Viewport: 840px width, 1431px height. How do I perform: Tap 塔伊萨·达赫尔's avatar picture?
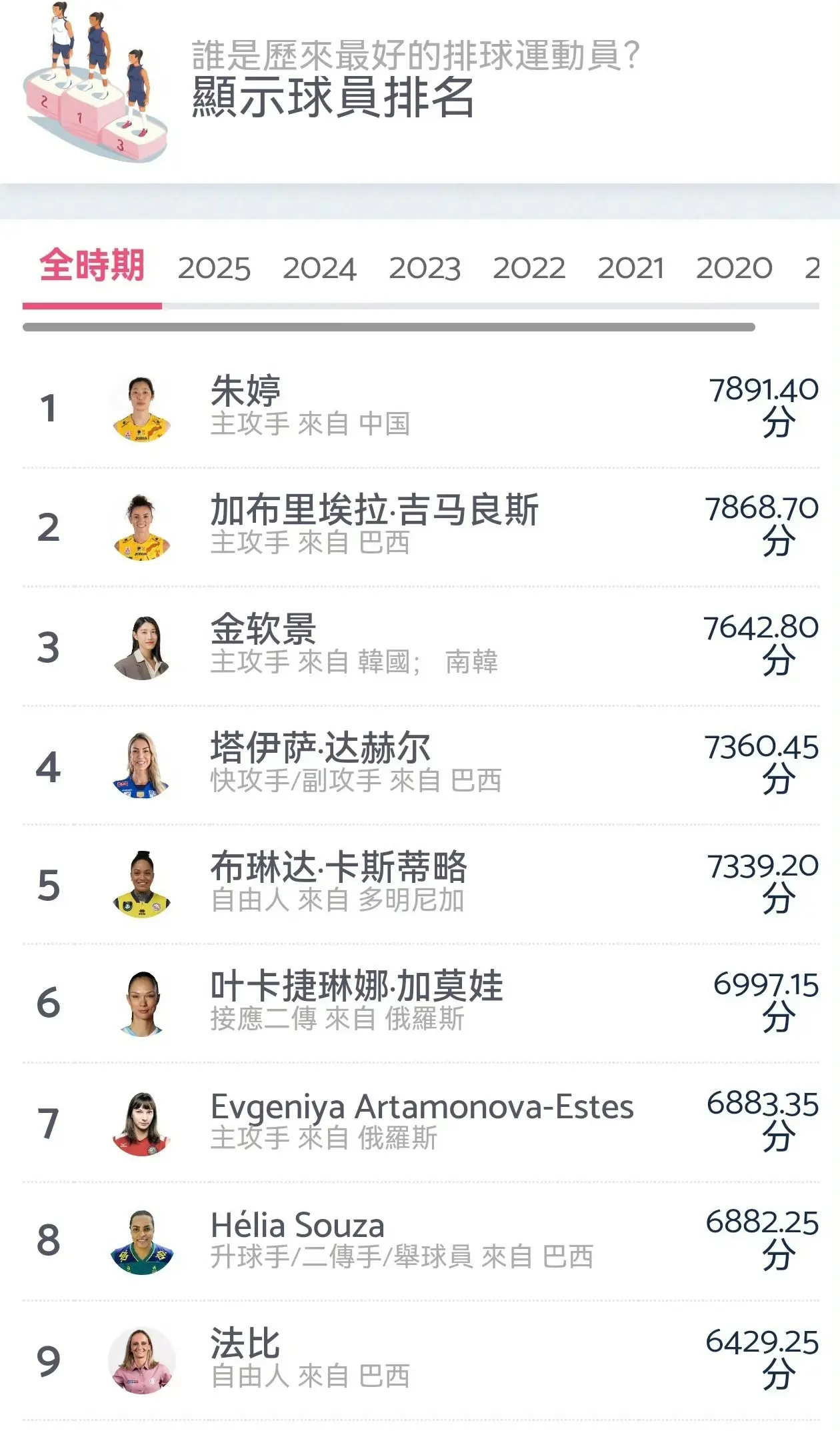point(141,766)
